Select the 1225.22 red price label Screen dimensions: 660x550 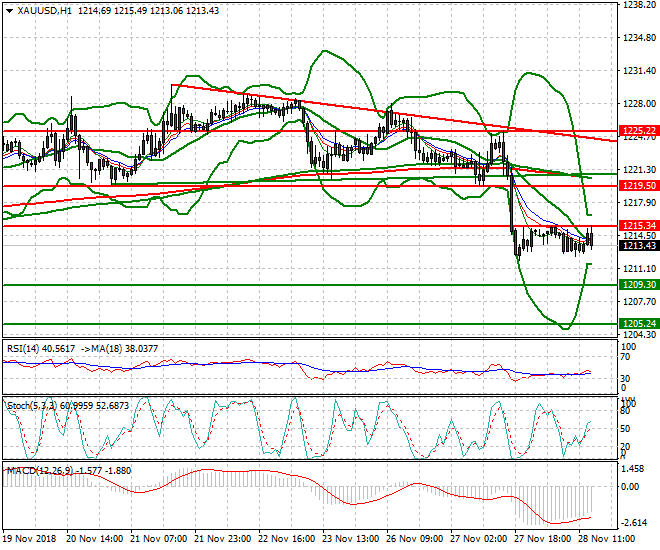point(639,131)
